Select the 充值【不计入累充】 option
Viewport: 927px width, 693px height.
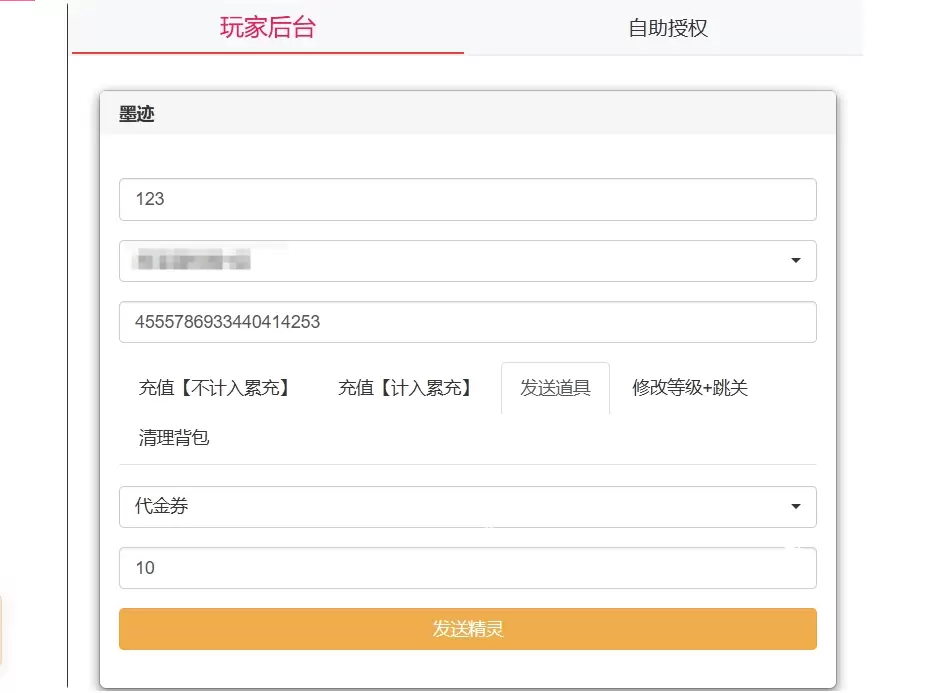pos(216,388)
